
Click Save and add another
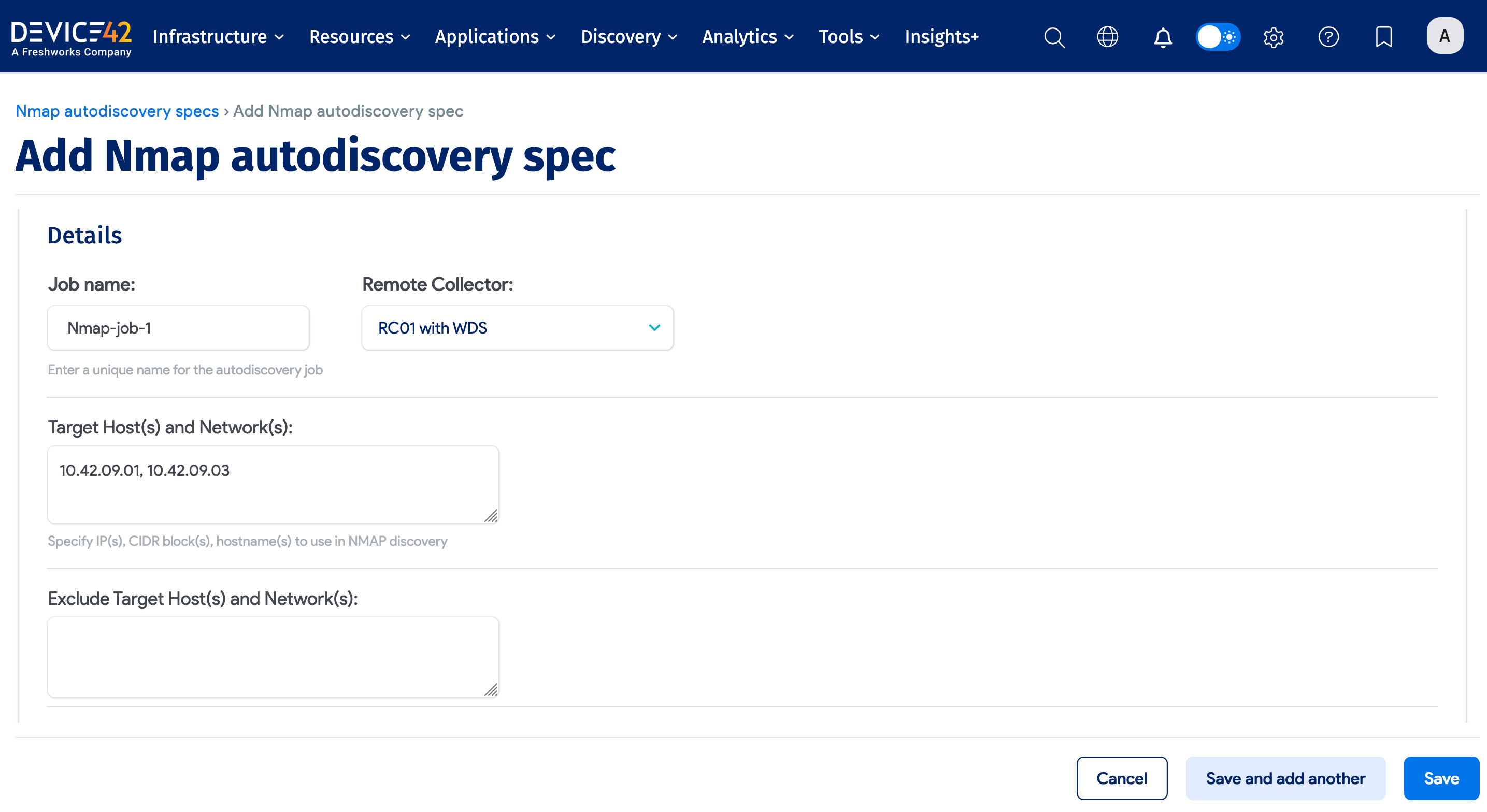[x=1285, y=778]
